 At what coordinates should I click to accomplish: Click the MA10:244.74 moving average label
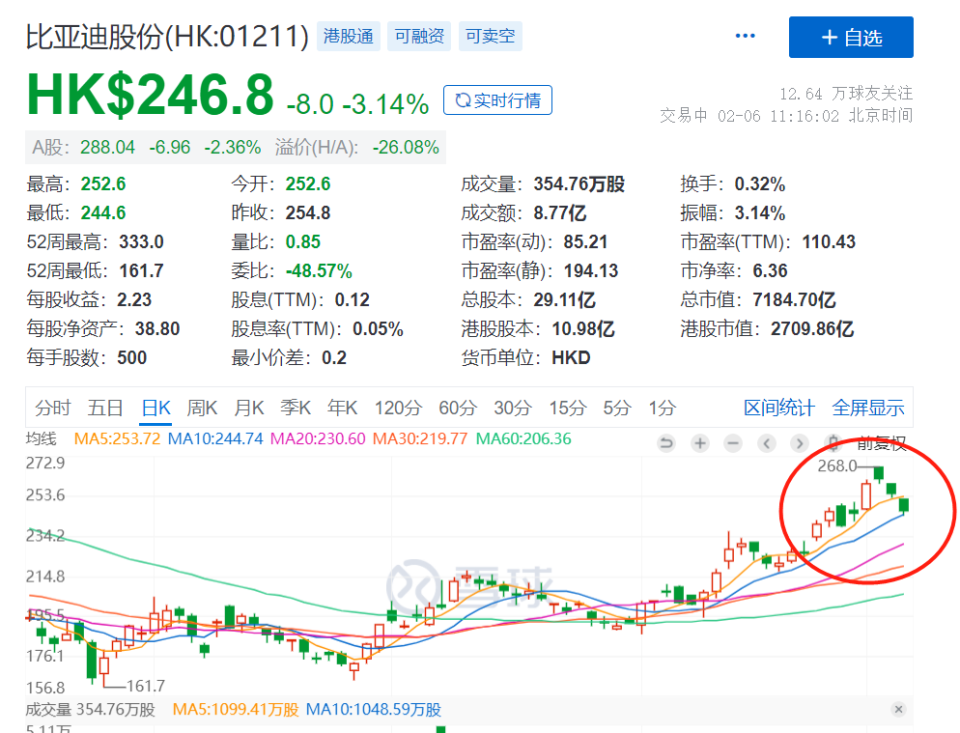point(216,439)
